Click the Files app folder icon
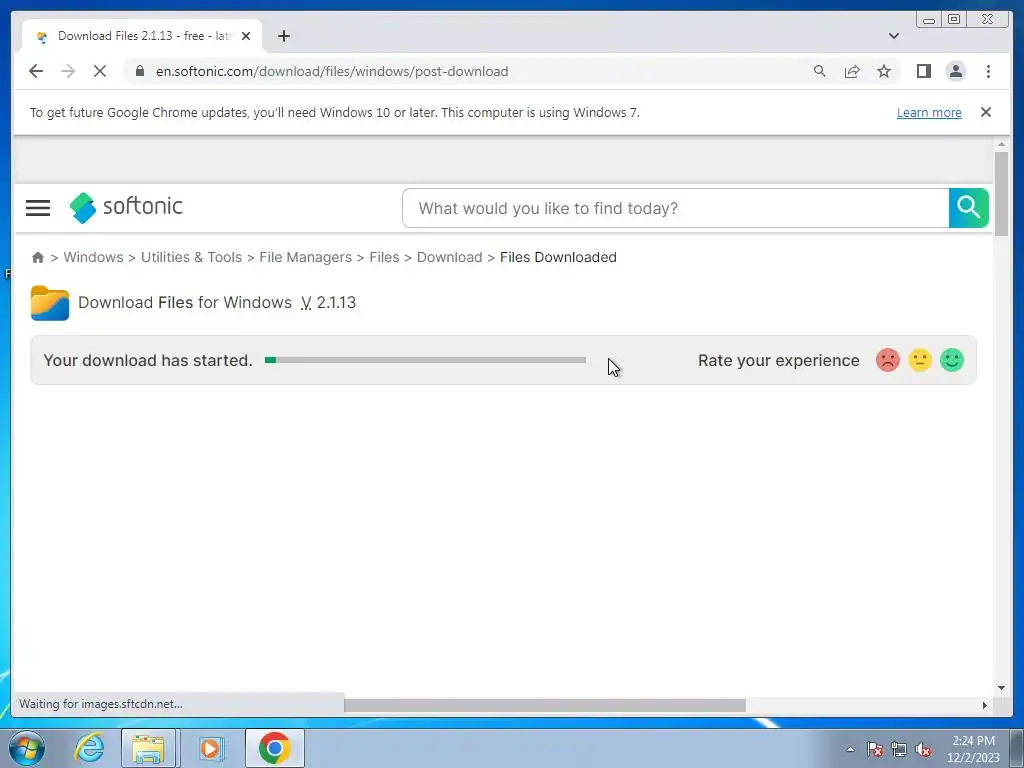This screenshot has width=1024, height=768. (50, 303)
